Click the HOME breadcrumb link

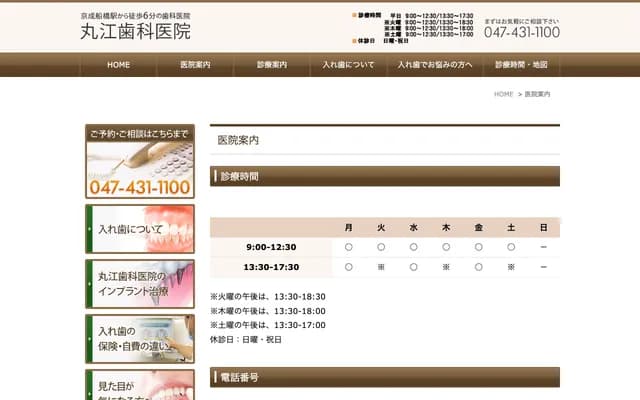click(503, 94)
